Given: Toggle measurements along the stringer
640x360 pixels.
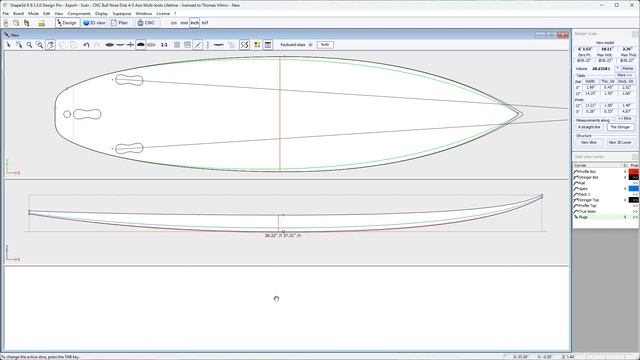Looking at the screenshot, I should pos(620,127).
